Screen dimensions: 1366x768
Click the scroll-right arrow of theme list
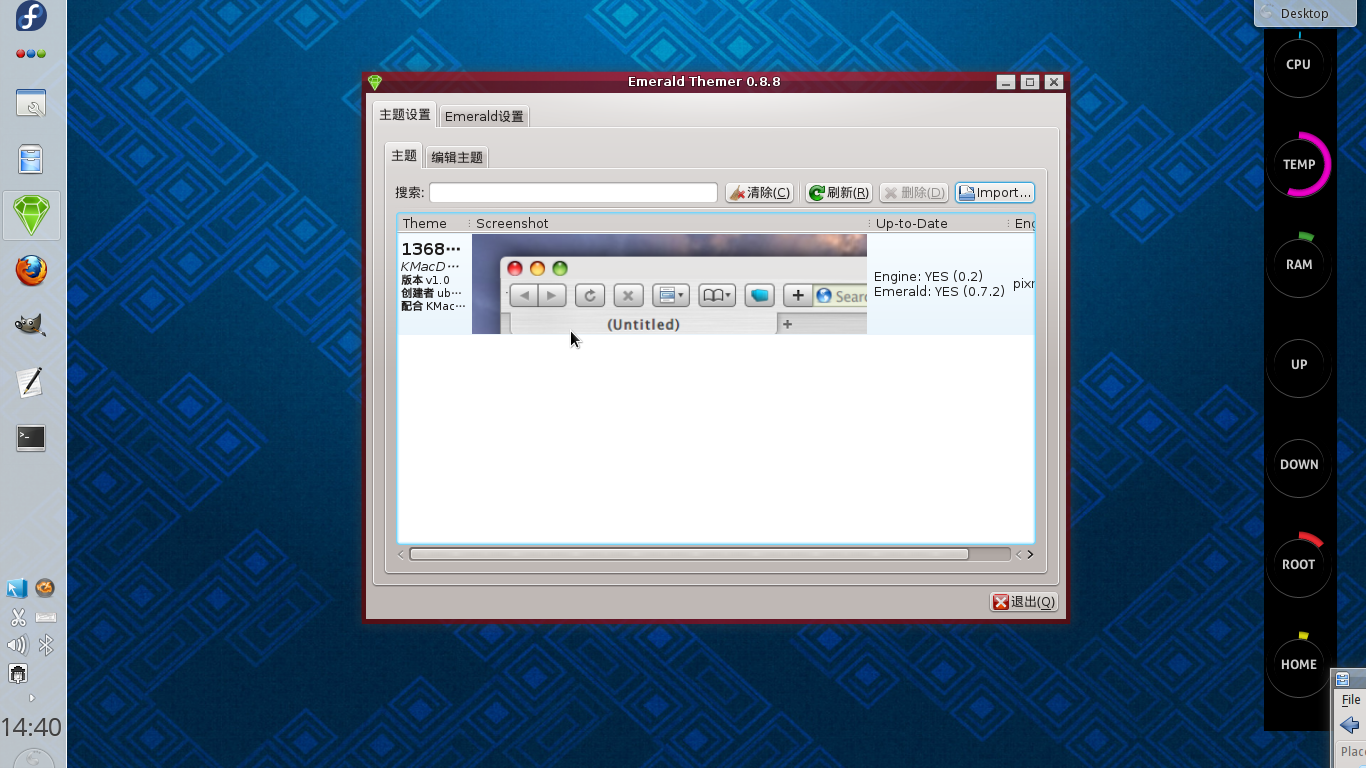point(1030,554)
